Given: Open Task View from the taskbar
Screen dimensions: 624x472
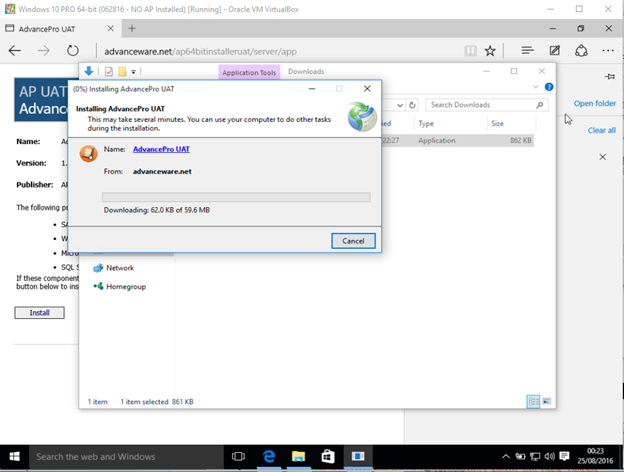Looking at the screenshot, I should point(238,456).
